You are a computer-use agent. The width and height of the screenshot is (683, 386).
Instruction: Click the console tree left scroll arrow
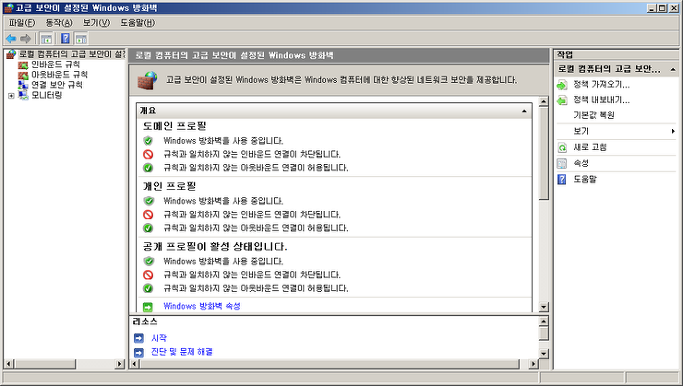[9, 363]
